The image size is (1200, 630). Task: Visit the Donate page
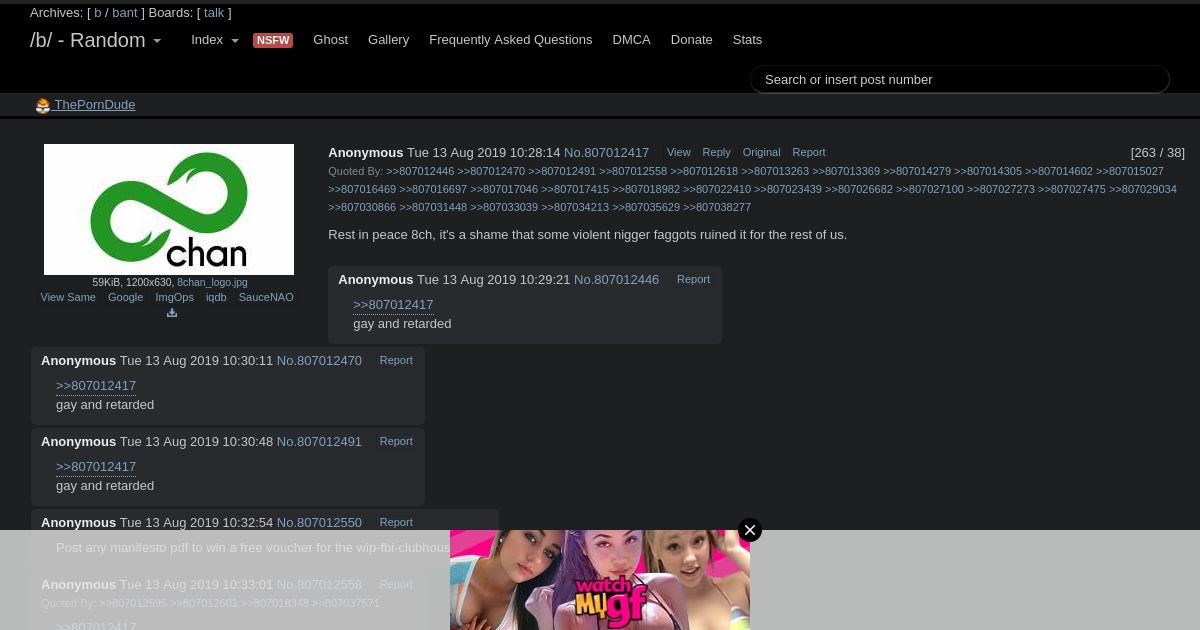coord(692,40)
